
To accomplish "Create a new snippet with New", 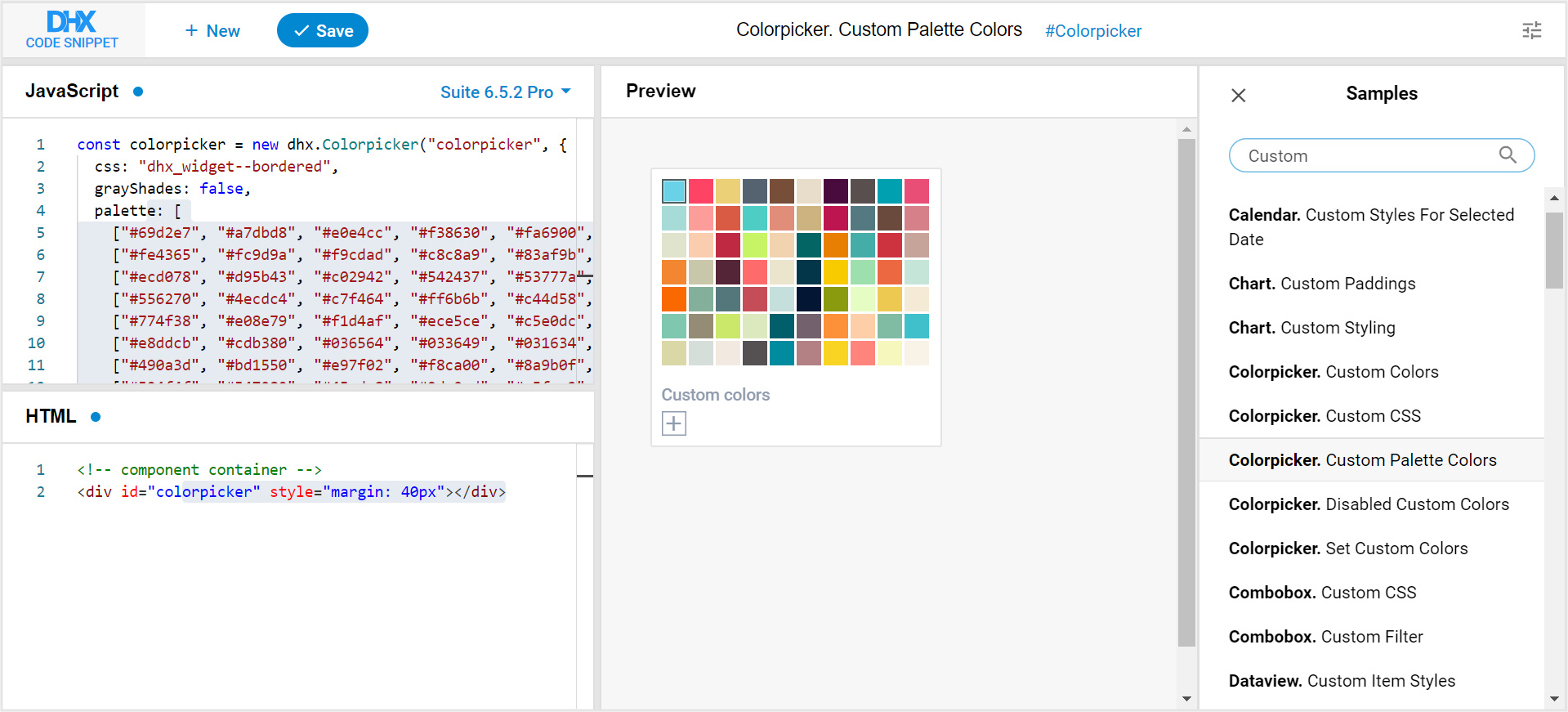I will pyautogui.click(x=212, y=31).
